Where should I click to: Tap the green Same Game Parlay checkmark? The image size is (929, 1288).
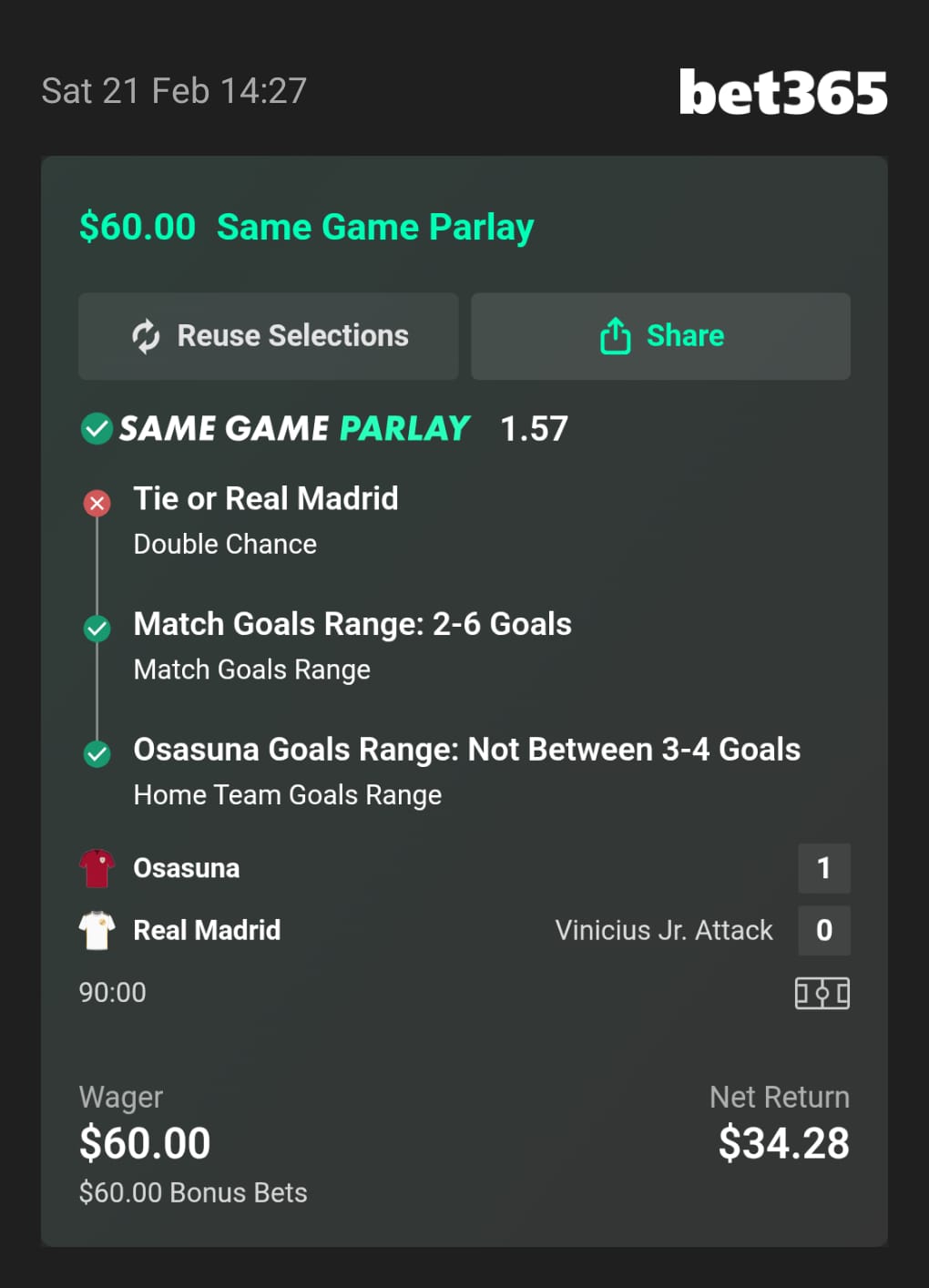click(x=97, y=428)
